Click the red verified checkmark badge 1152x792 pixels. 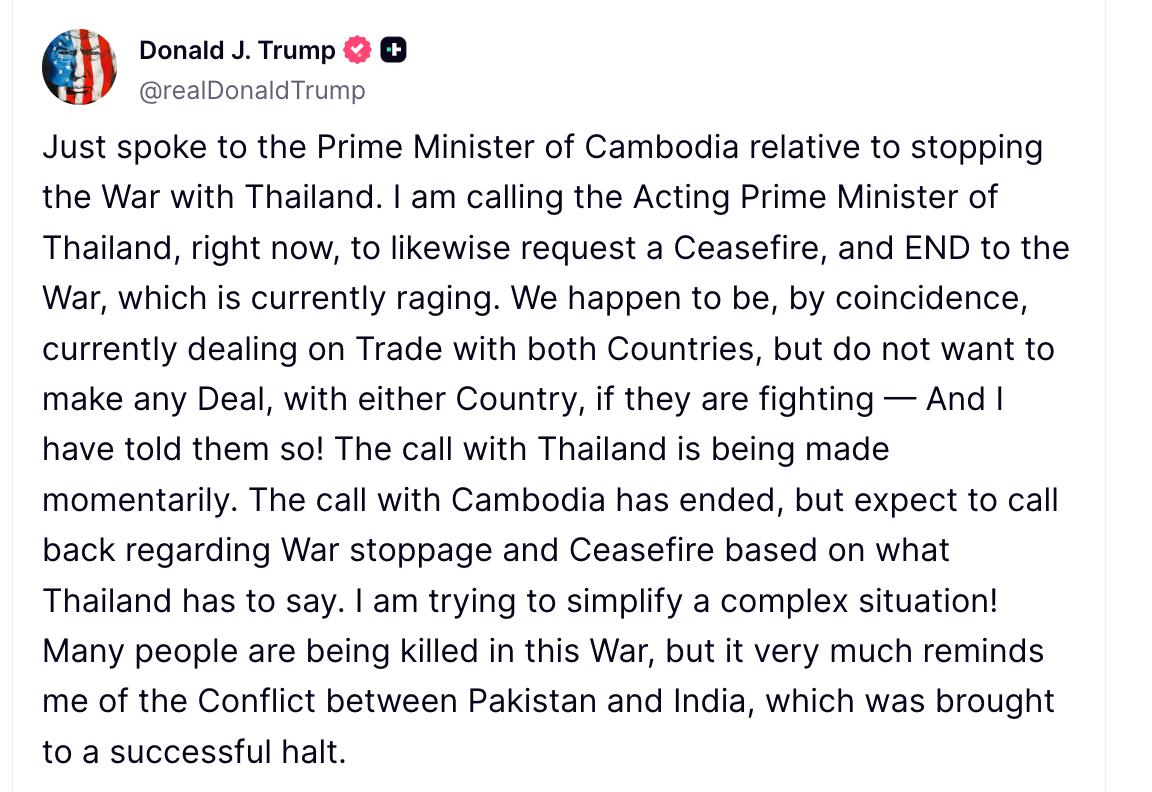tap(357, 50)
